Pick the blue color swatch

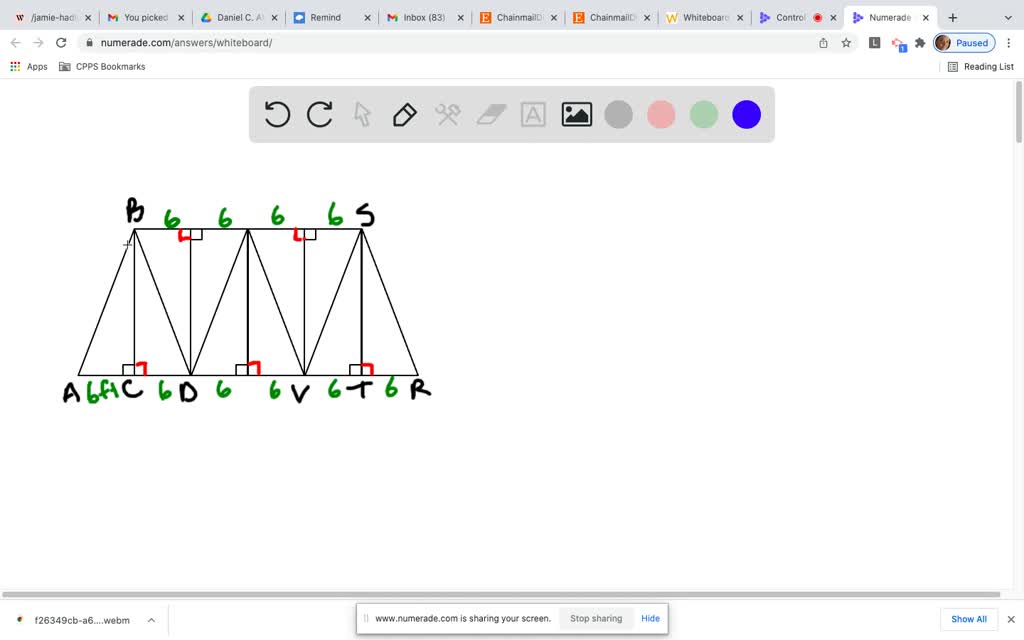click(x=746, y=114)
